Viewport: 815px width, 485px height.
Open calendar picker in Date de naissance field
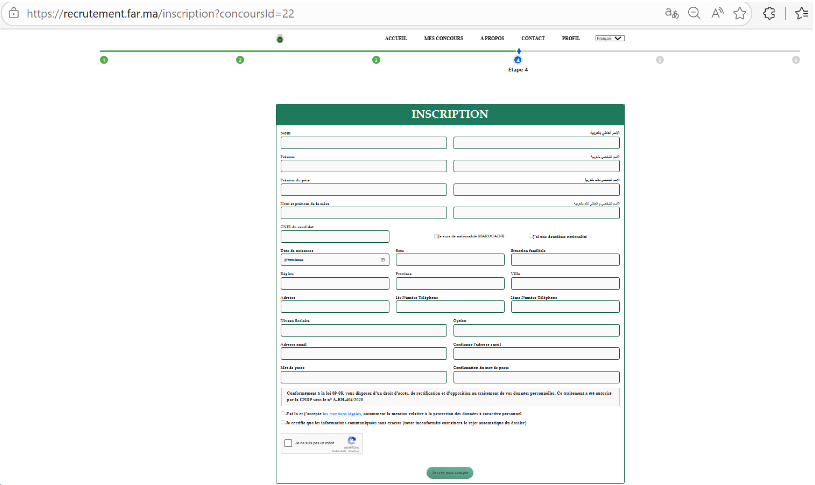[382, 259]
